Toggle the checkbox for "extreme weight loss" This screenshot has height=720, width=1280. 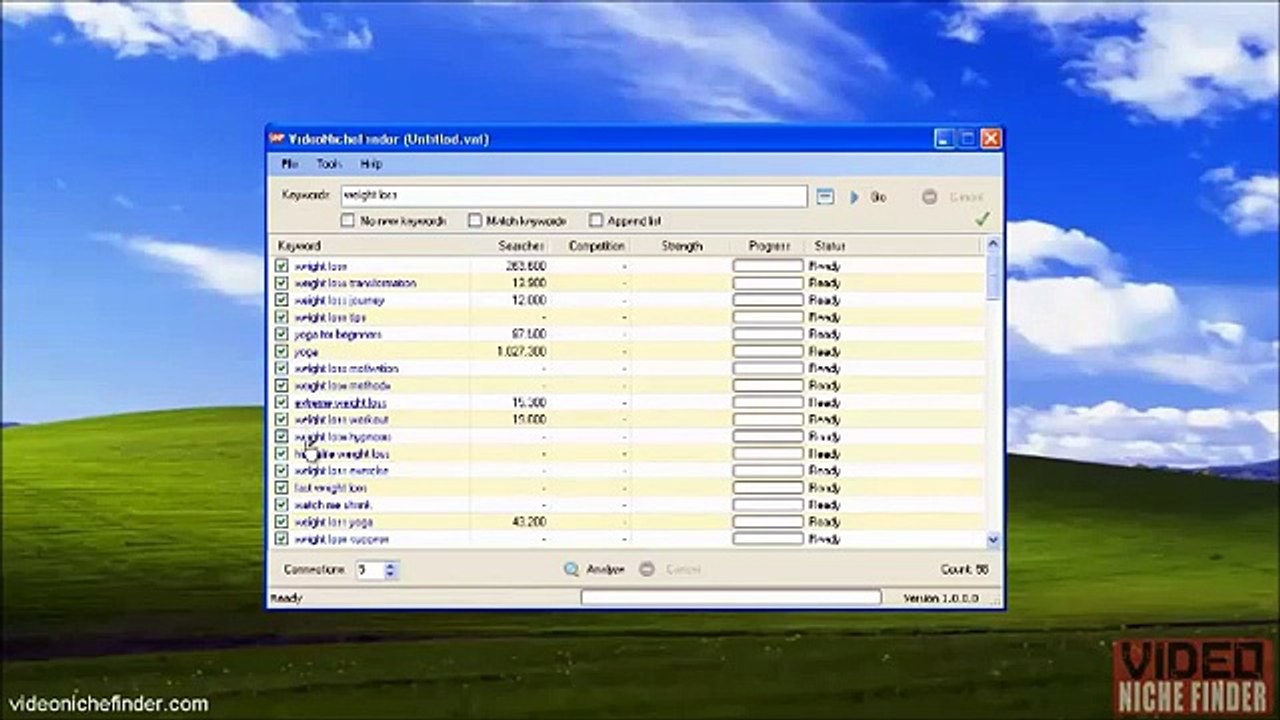click(x=281, y=402)
